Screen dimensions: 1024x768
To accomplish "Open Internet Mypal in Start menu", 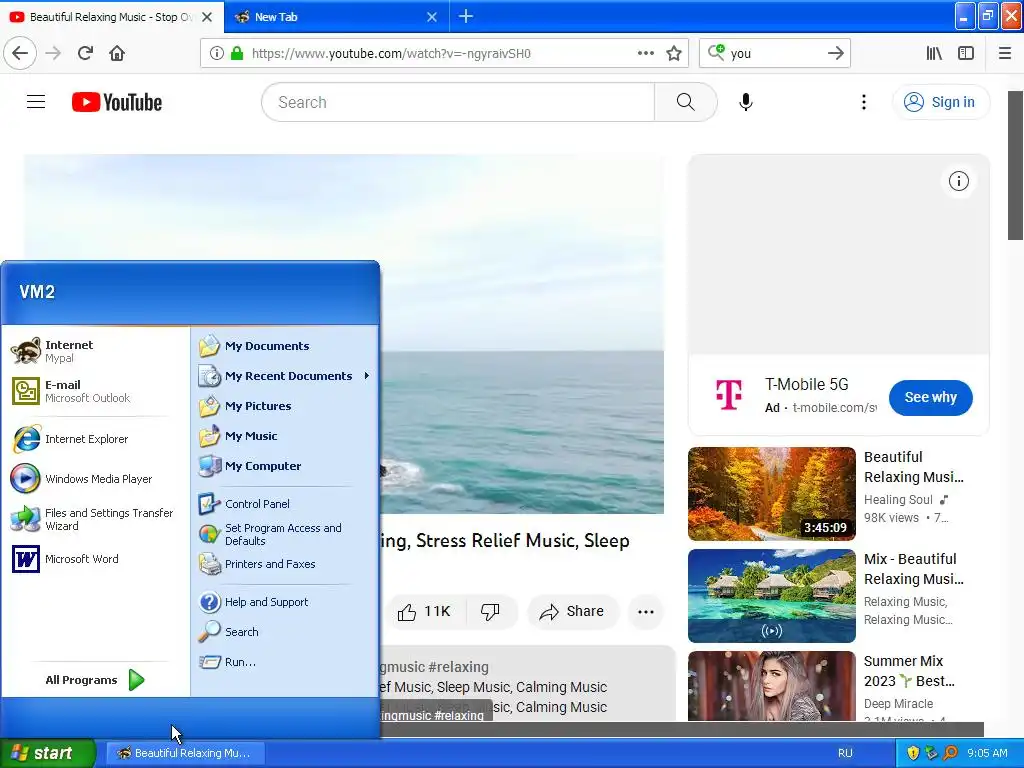I will tap(95, 351).
